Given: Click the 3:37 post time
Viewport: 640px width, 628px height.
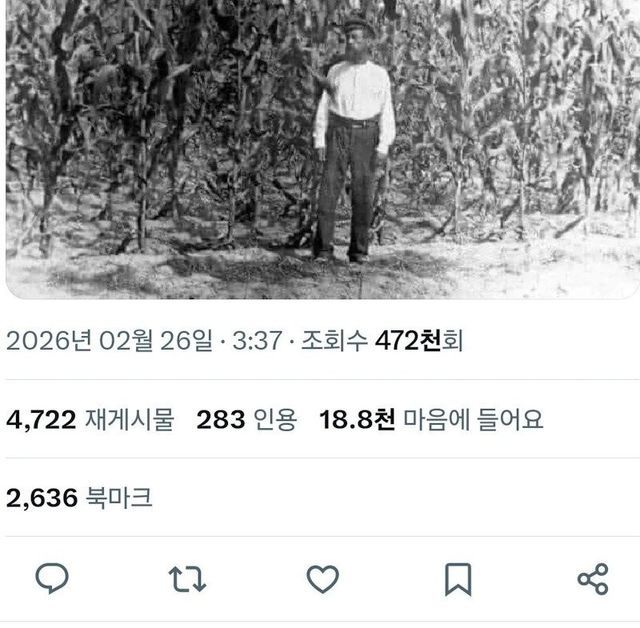Looking at the screenshot, I should tap(257, 340).
